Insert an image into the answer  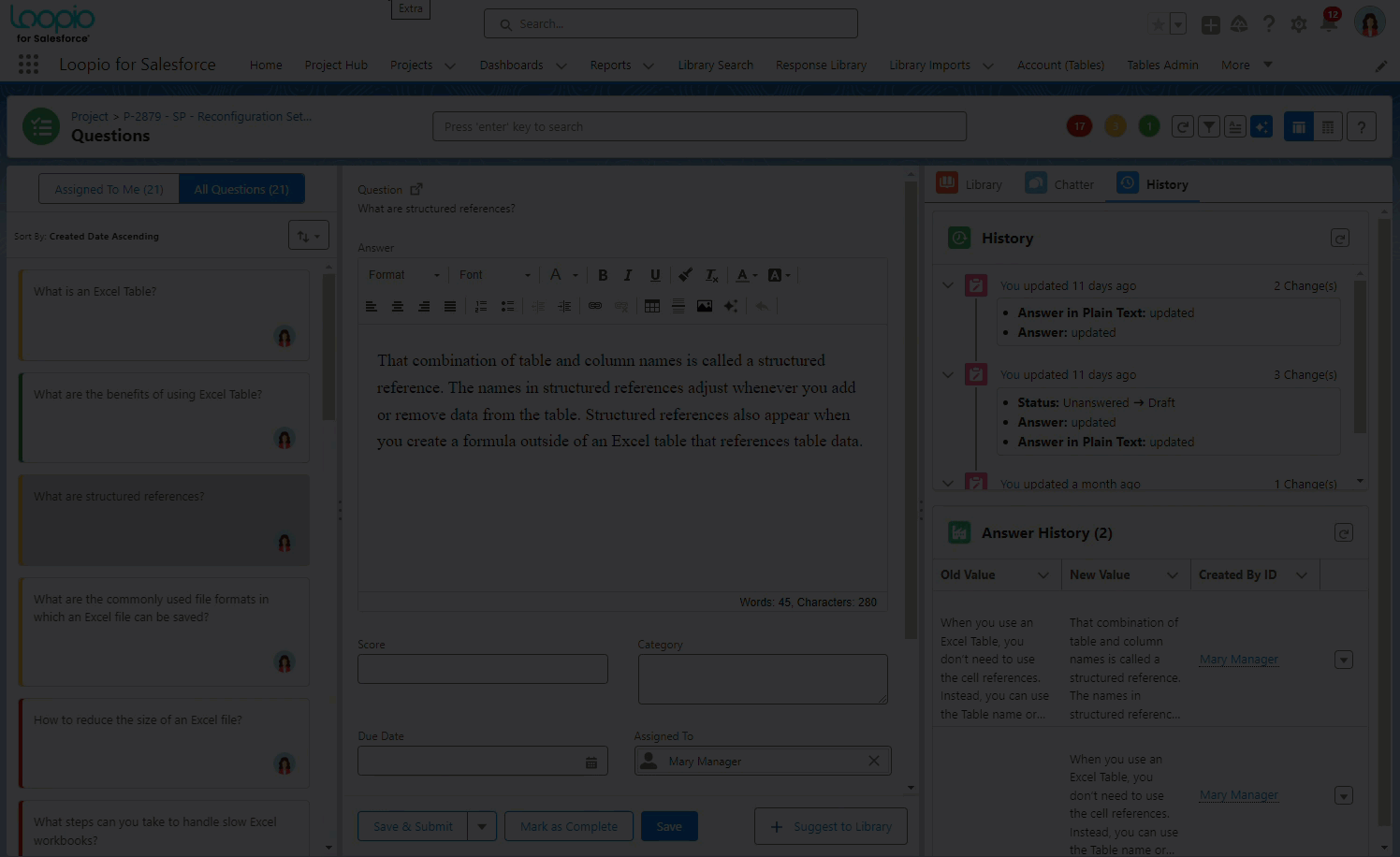coord(705,306)
